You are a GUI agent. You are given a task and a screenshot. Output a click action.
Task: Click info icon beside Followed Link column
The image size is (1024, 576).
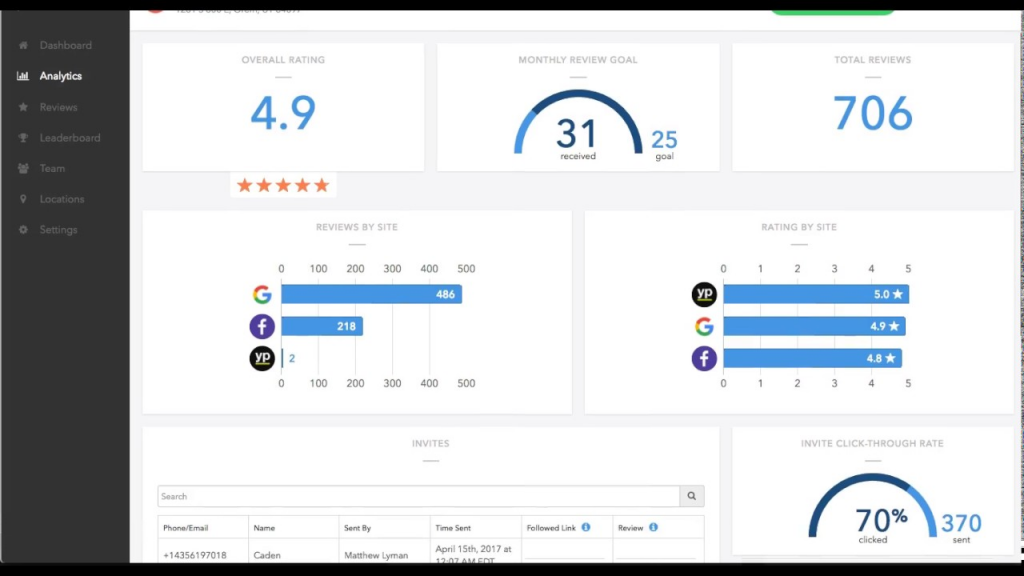586,527
